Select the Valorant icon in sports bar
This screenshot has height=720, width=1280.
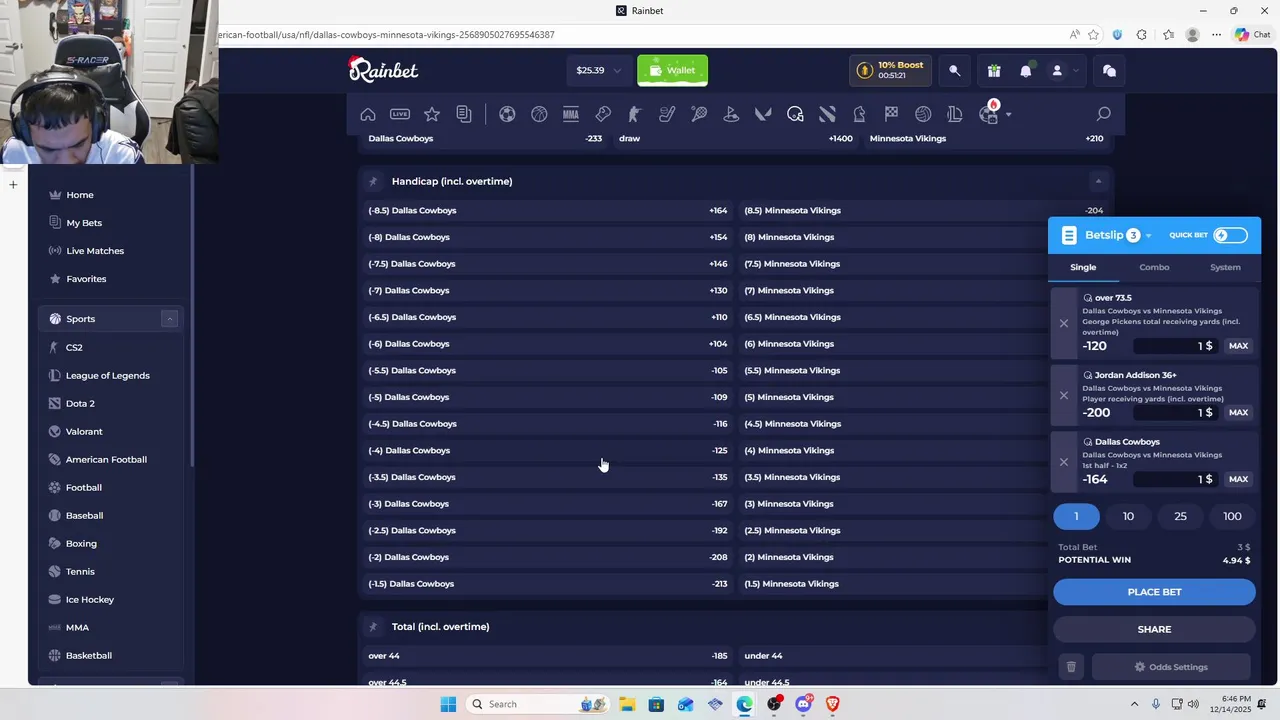(x=763, y=114)
